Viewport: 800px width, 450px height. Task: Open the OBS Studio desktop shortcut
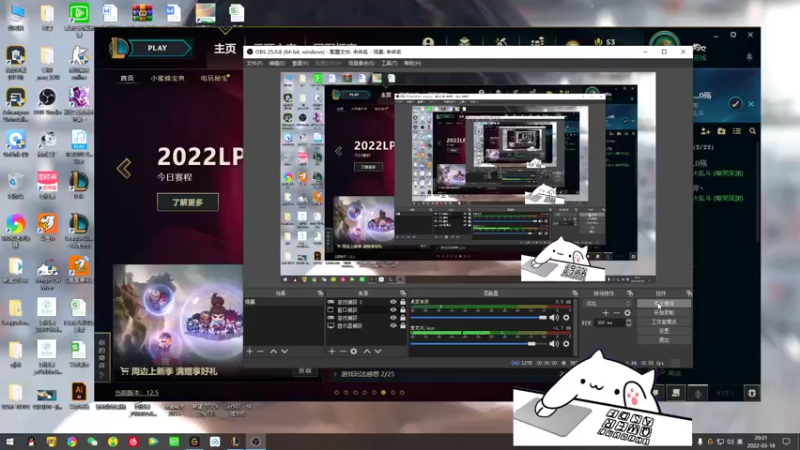click(47, 101)
